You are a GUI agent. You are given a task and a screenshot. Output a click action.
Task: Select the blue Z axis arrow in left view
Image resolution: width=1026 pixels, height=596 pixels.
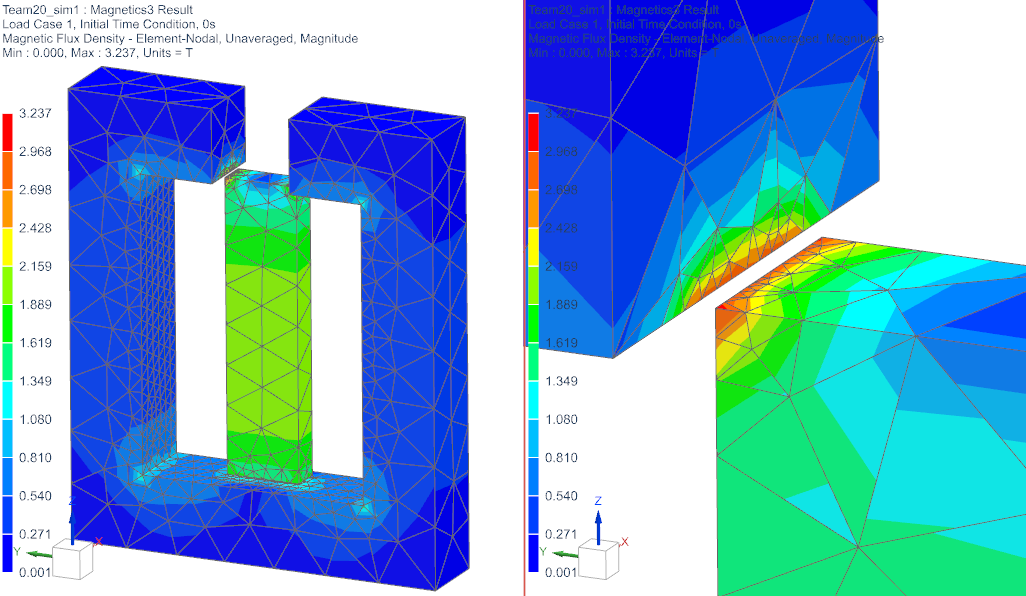[70, 520]
